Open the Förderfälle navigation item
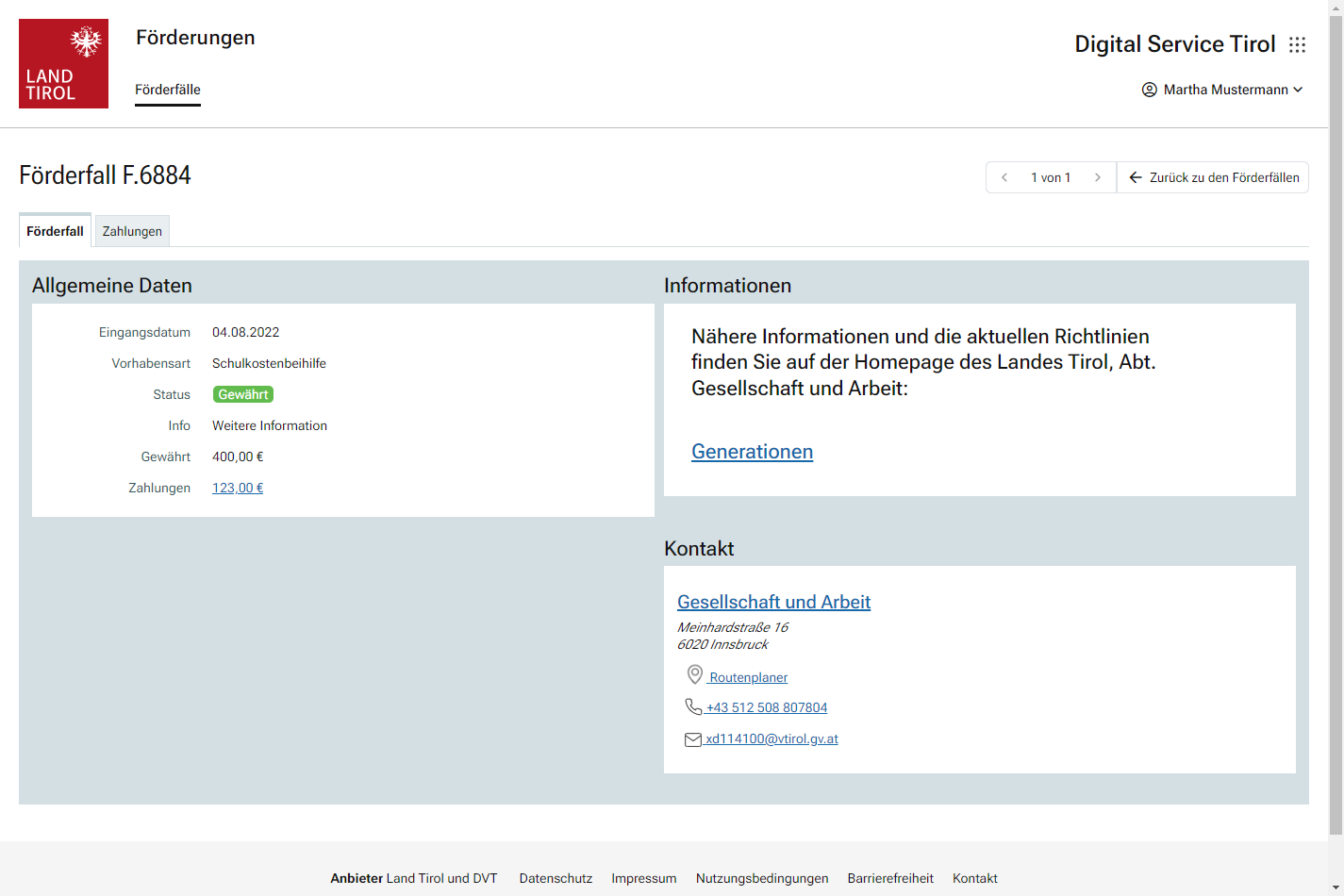Viewport: 1344px width, 896px height. pos(168,90)
